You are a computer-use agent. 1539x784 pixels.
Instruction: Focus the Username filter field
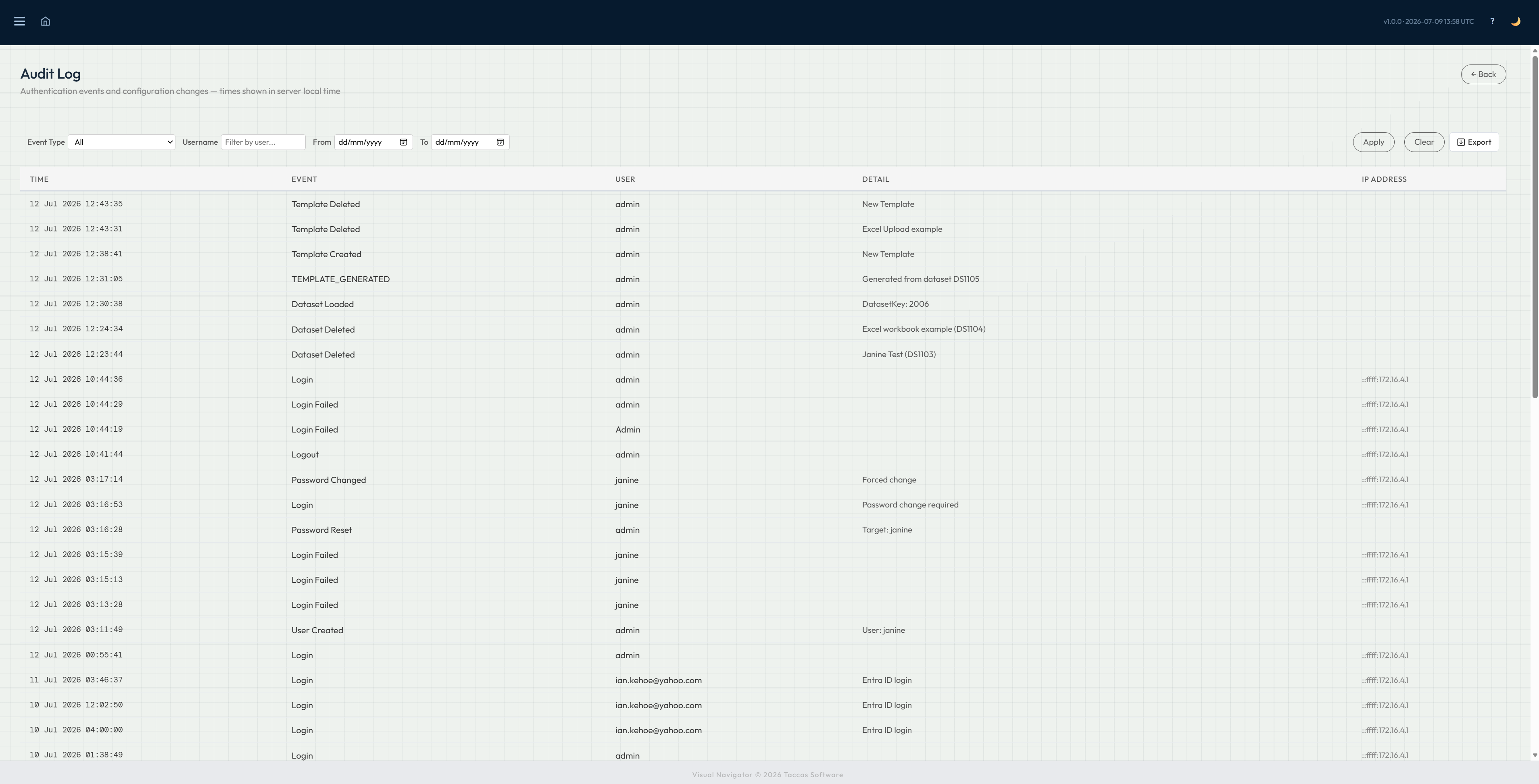tap(263, 142)
